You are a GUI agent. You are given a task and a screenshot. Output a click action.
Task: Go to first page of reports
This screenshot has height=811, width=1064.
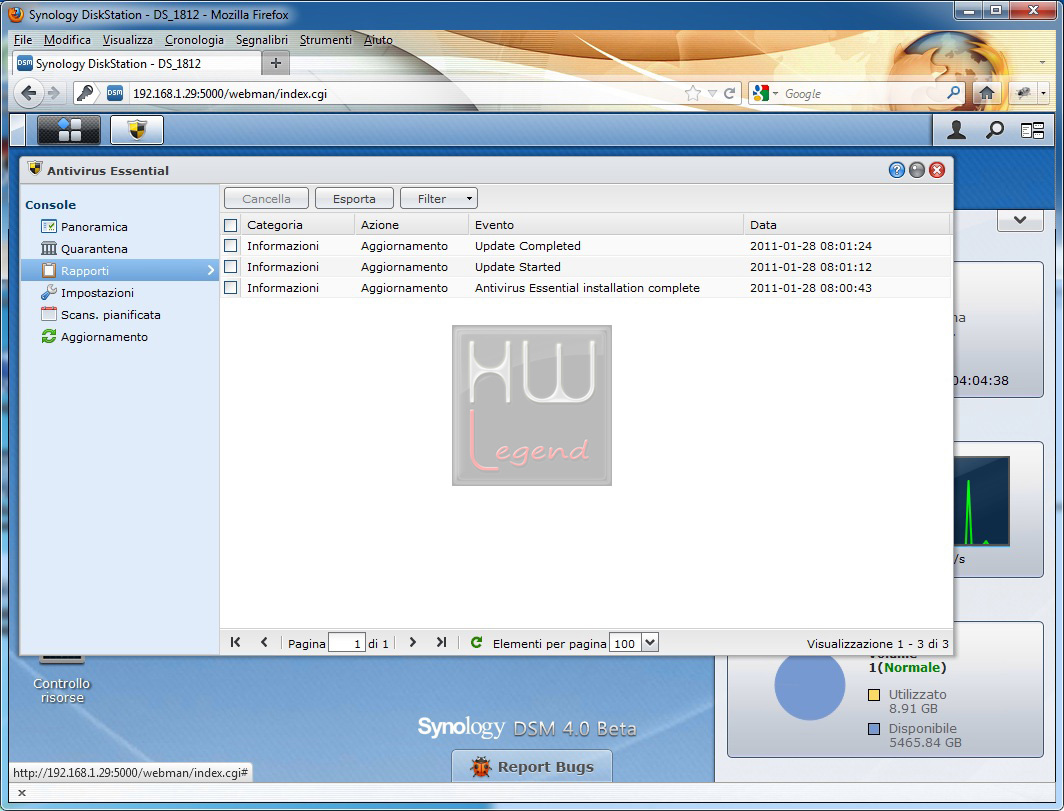[235, 642]
